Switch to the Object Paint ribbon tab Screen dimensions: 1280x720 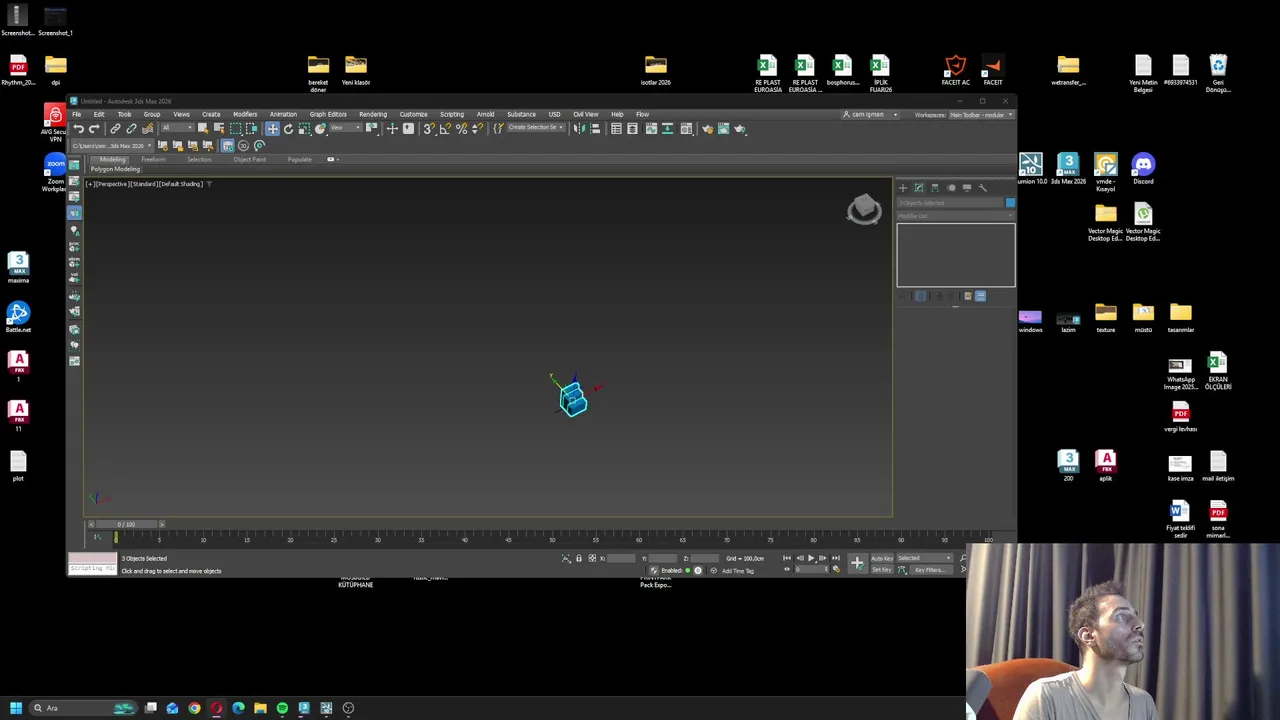coord(249,160)
